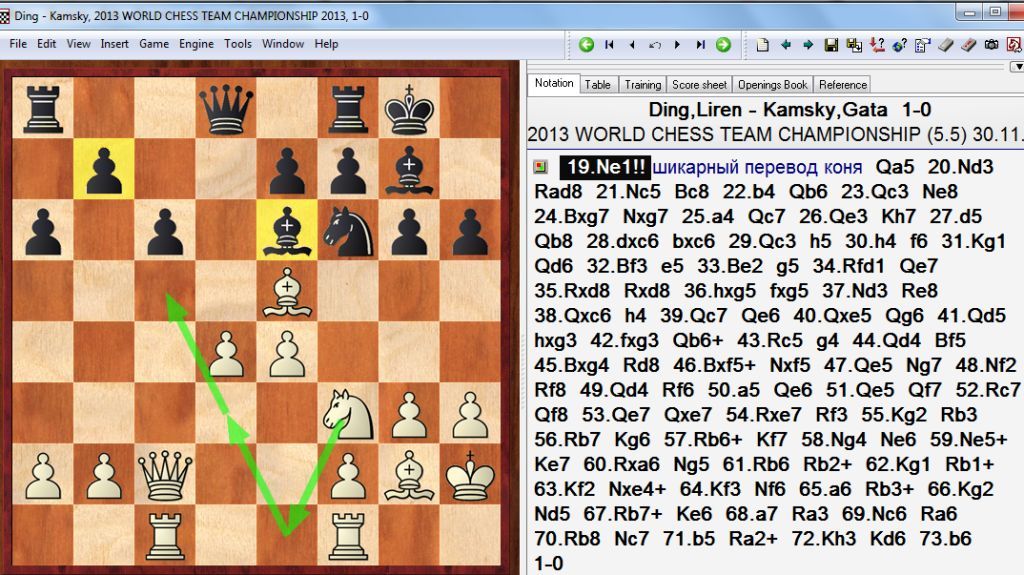Click the highlighted black bishop on e6
The image size is (1024, 575).
click(287, 230)
